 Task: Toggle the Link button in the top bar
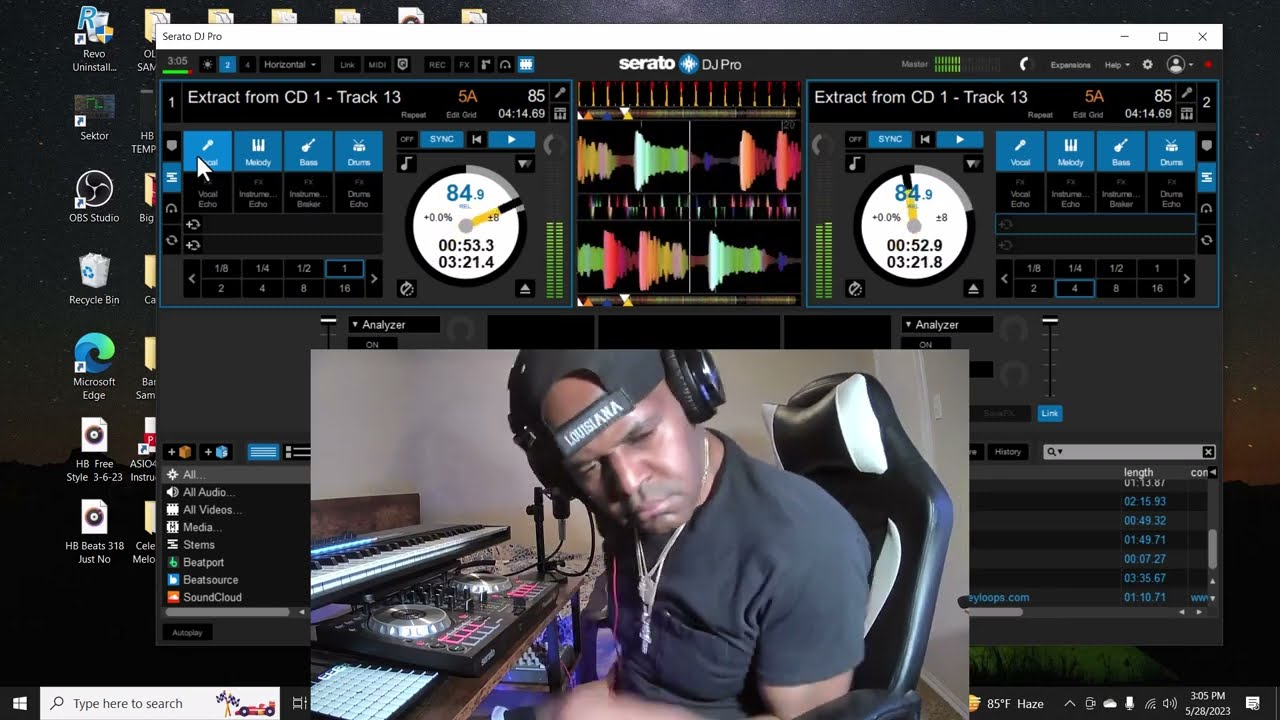click(x=347, y=64)
